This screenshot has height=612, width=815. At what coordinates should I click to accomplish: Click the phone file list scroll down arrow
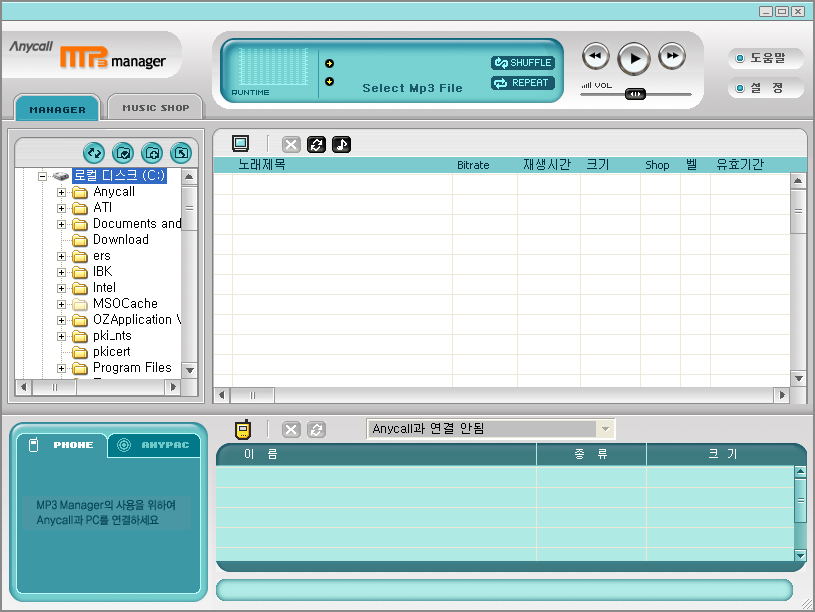tap(800, 555)
